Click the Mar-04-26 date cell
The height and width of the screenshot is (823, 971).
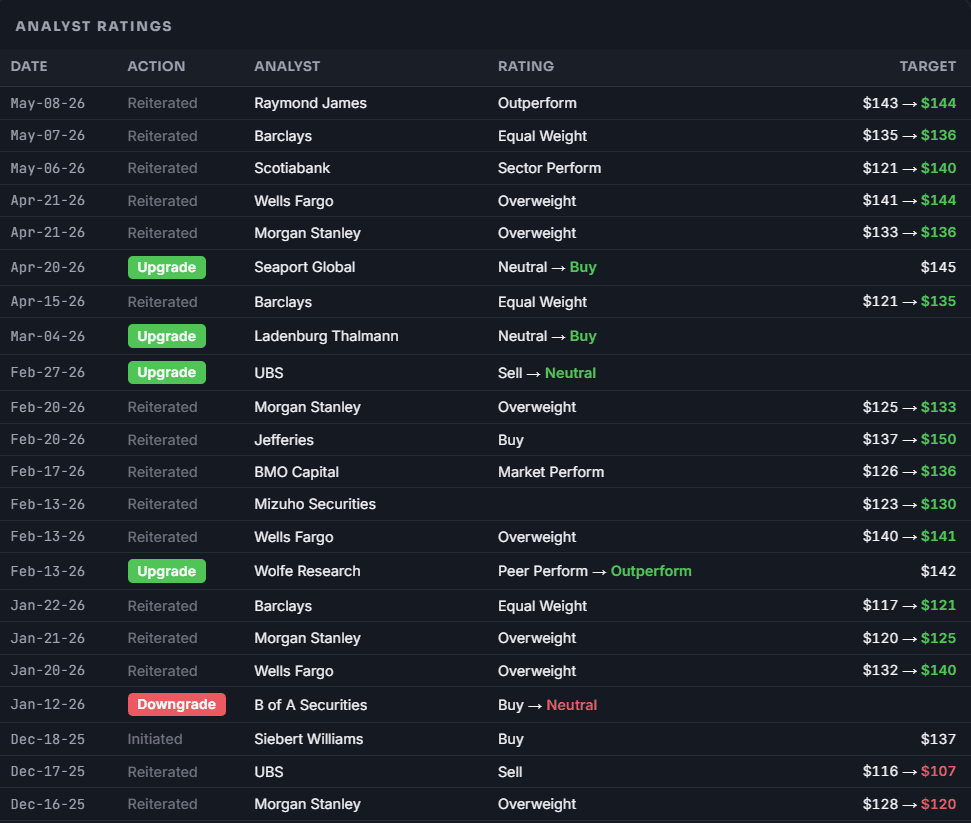click(48, 336)
